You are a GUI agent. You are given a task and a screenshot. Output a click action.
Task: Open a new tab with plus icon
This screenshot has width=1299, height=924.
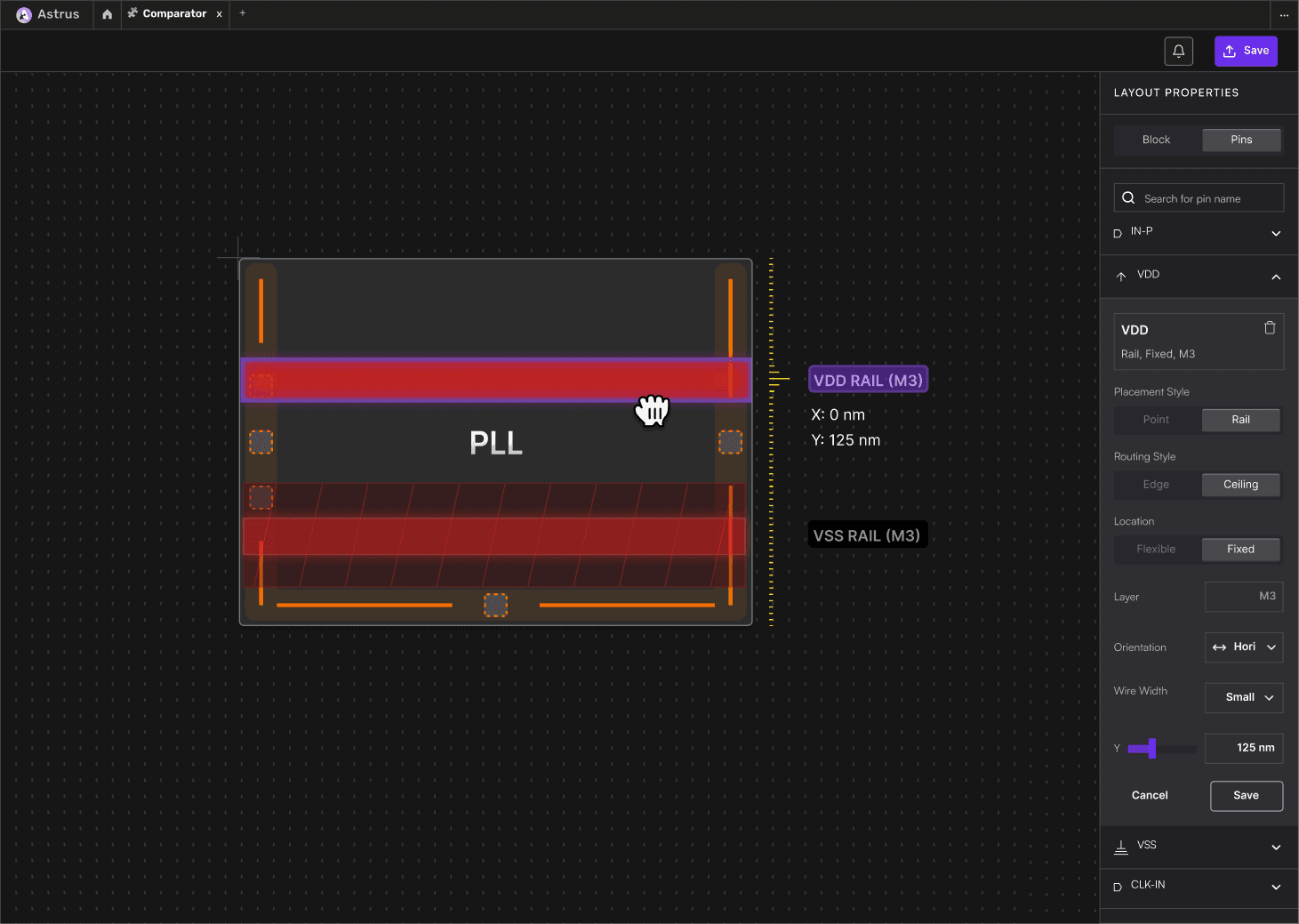pyautogui.click(x=242, y=13)
